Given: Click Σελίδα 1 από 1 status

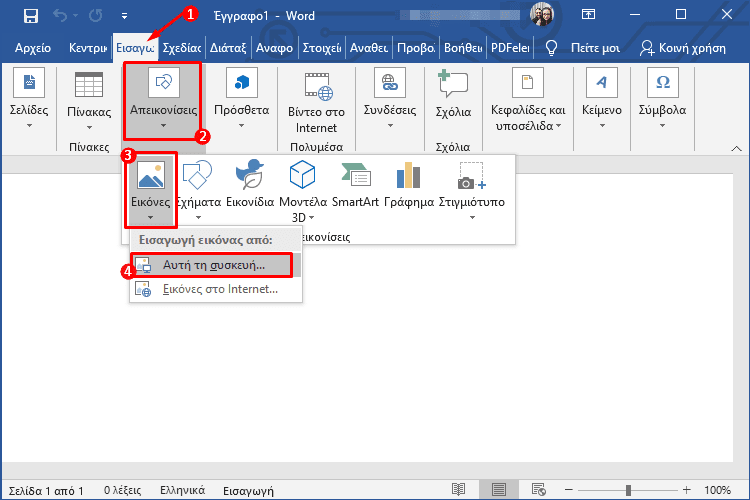Looking at the screenshot, I should click(x=46, y=490).
